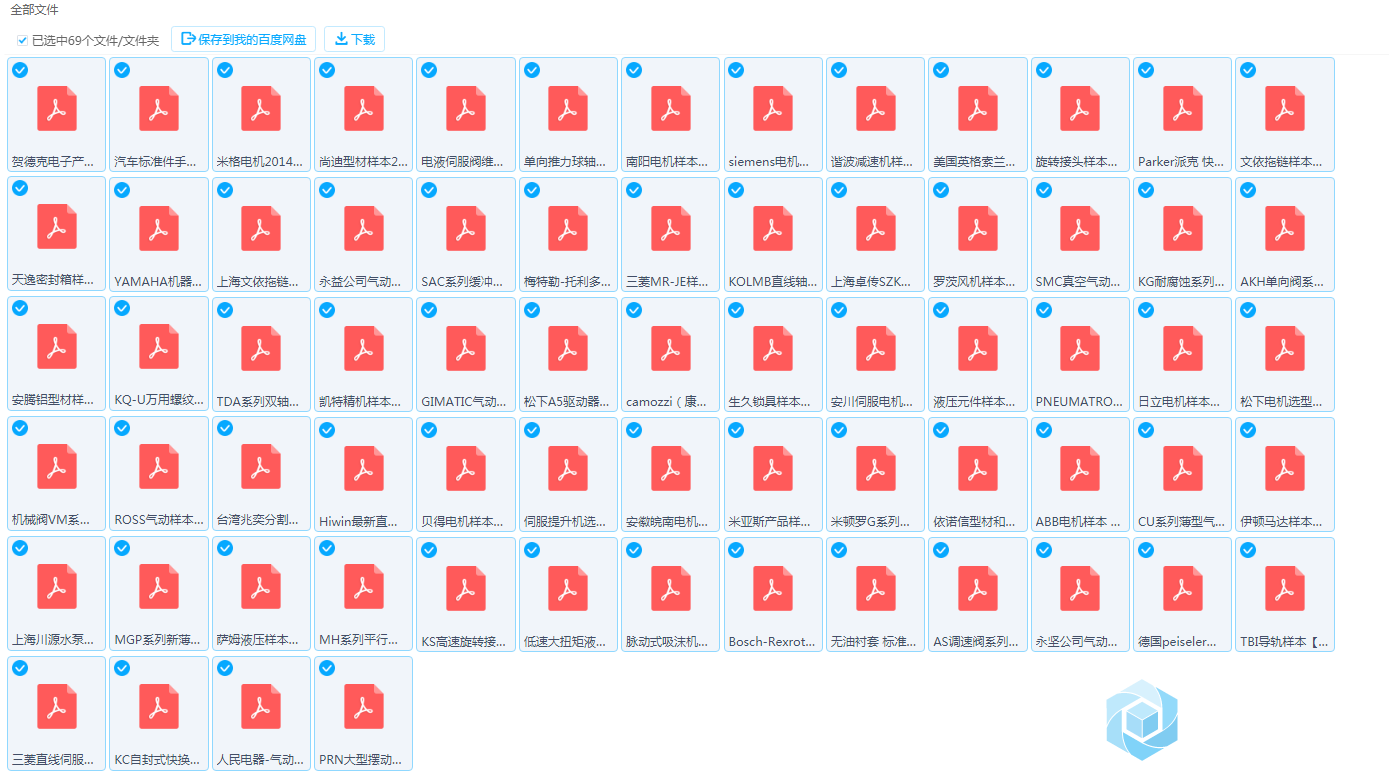
Task: Open the KG耐腐蚀系列 PDF icon
Action: pos(1182,228)
